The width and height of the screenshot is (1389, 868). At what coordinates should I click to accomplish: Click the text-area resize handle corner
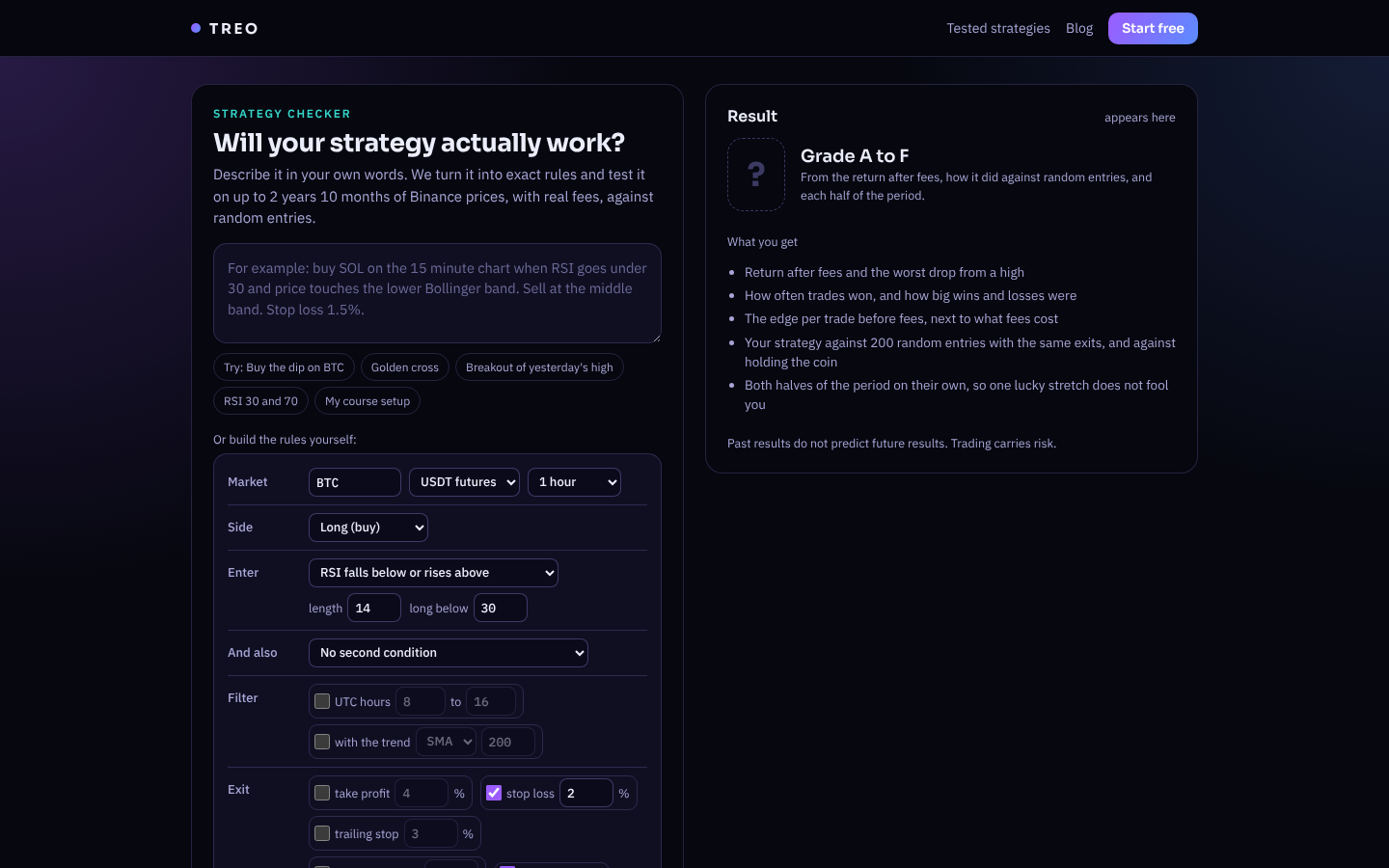click(656, 338)
